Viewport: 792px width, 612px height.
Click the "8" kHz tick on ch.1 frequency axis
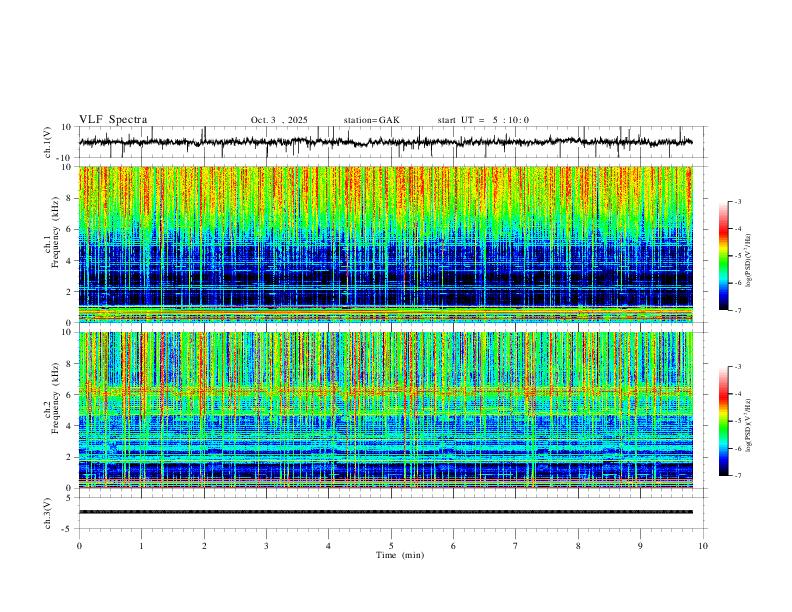(x=70, y=198)
